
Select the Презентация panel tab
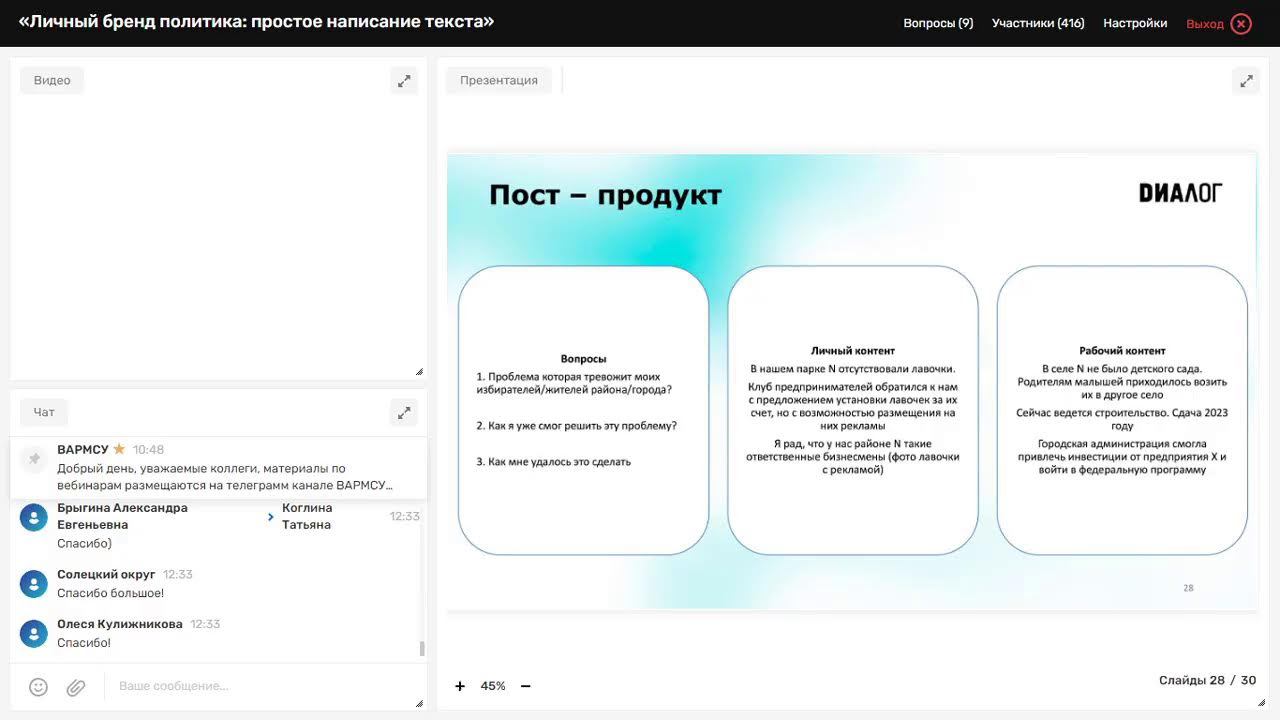[x=499, y=80]
